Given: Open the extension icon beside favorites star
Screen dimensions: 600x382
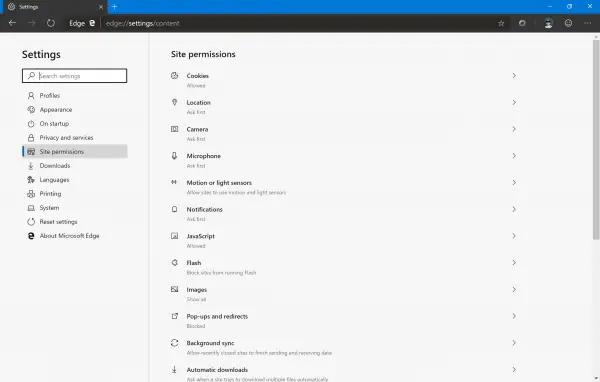Looking at the screenshot, I should (x=522, y=23).
